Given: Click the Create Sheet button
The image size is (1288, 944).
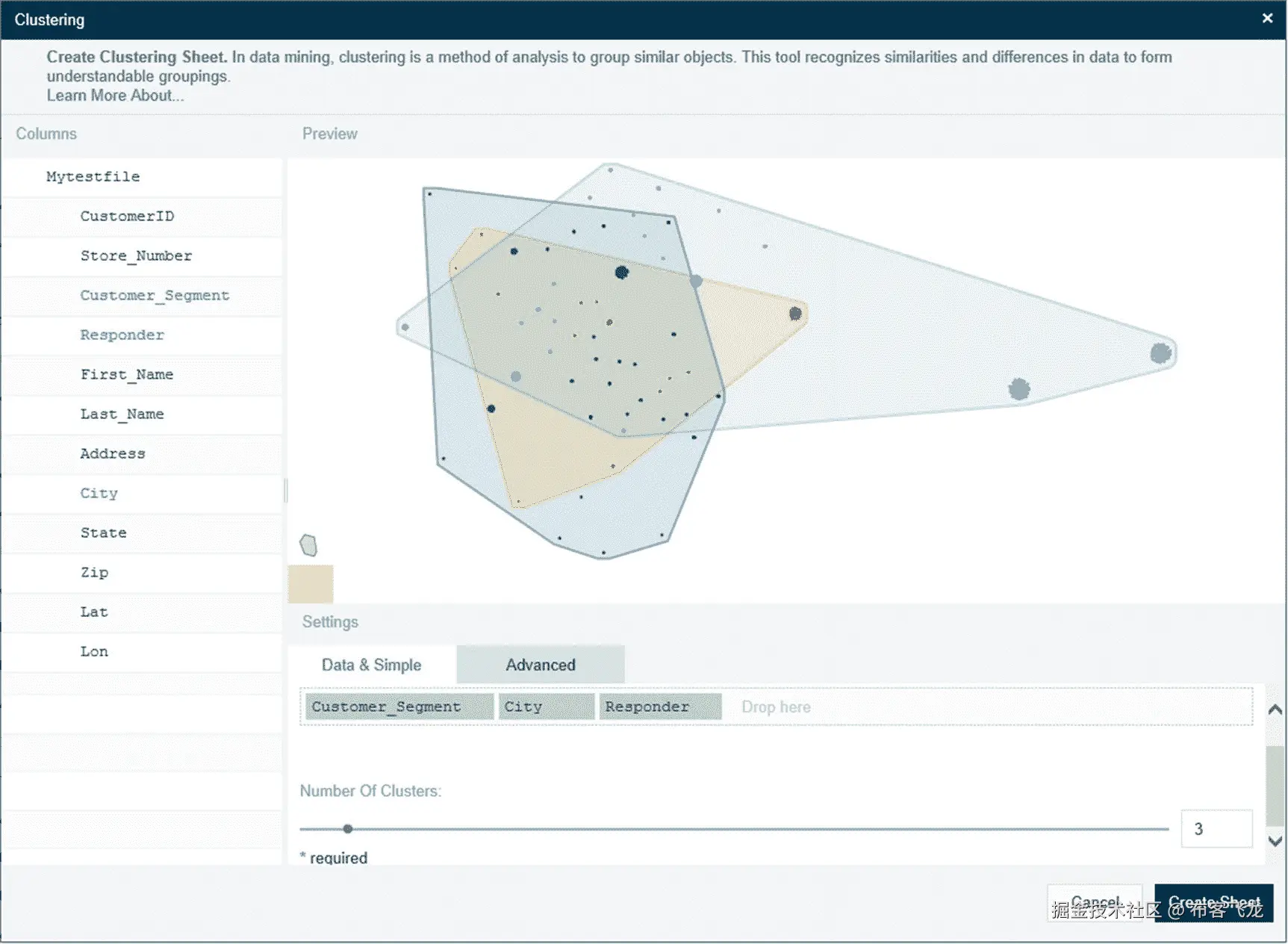Looking at the screenshot, I should [1214, 903].
